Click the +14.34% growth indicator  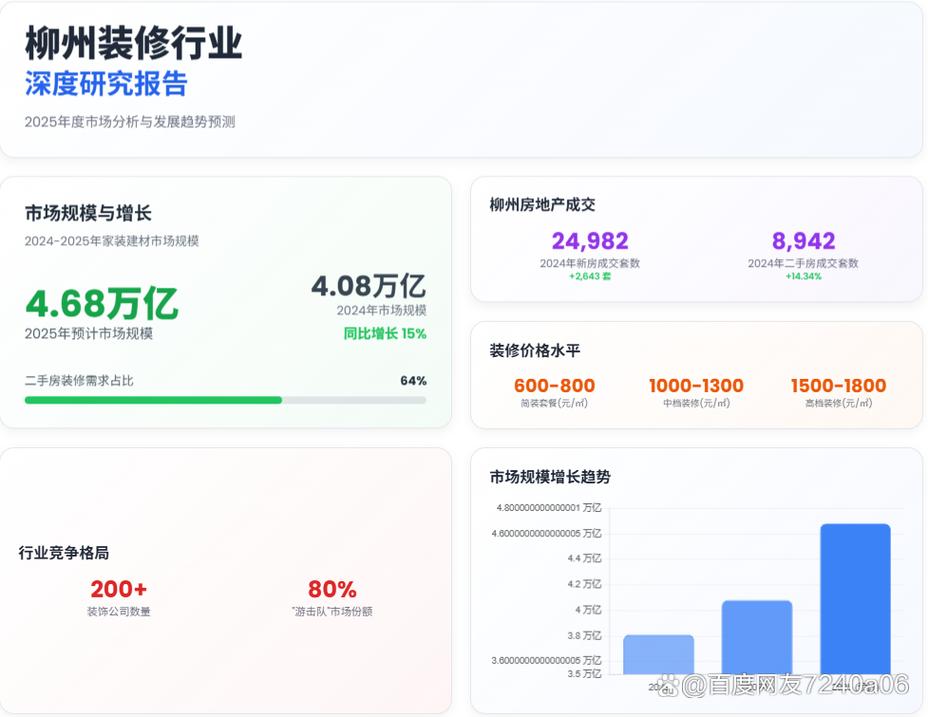coord(803,276)
